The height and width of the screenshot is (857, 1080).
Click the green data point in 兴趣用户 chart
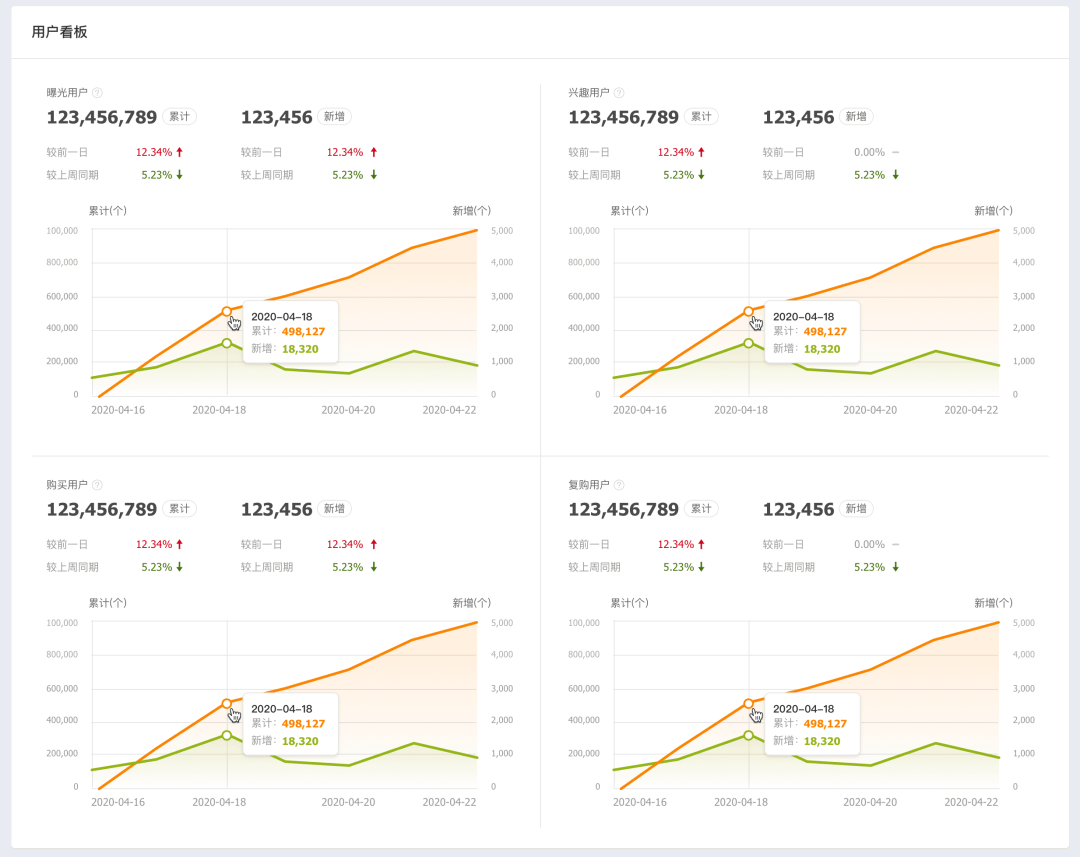tap(749, 343)
